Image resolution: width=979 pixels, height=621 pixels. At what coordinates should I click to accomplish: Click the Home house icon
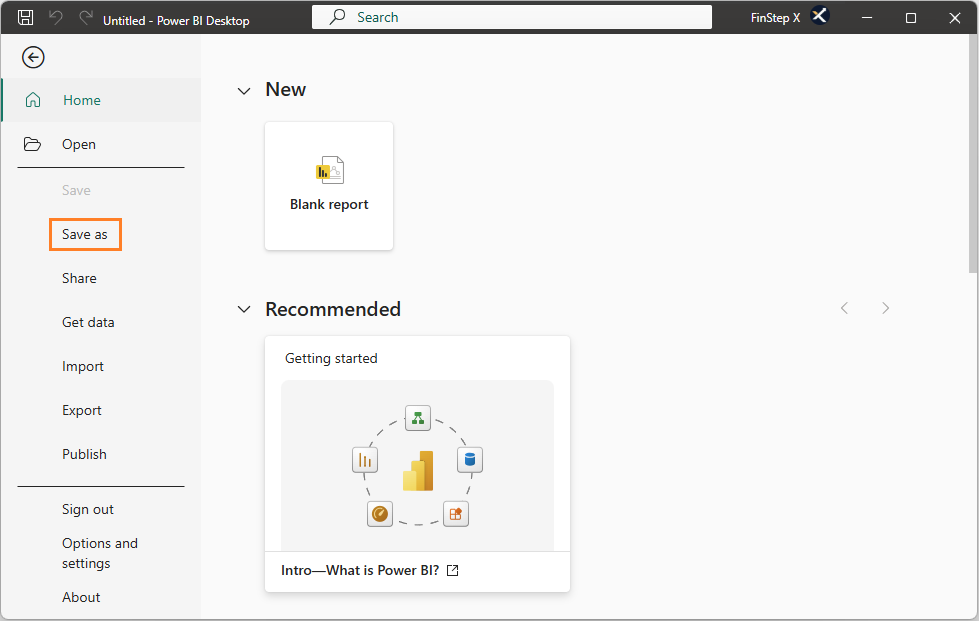[33, 100]
